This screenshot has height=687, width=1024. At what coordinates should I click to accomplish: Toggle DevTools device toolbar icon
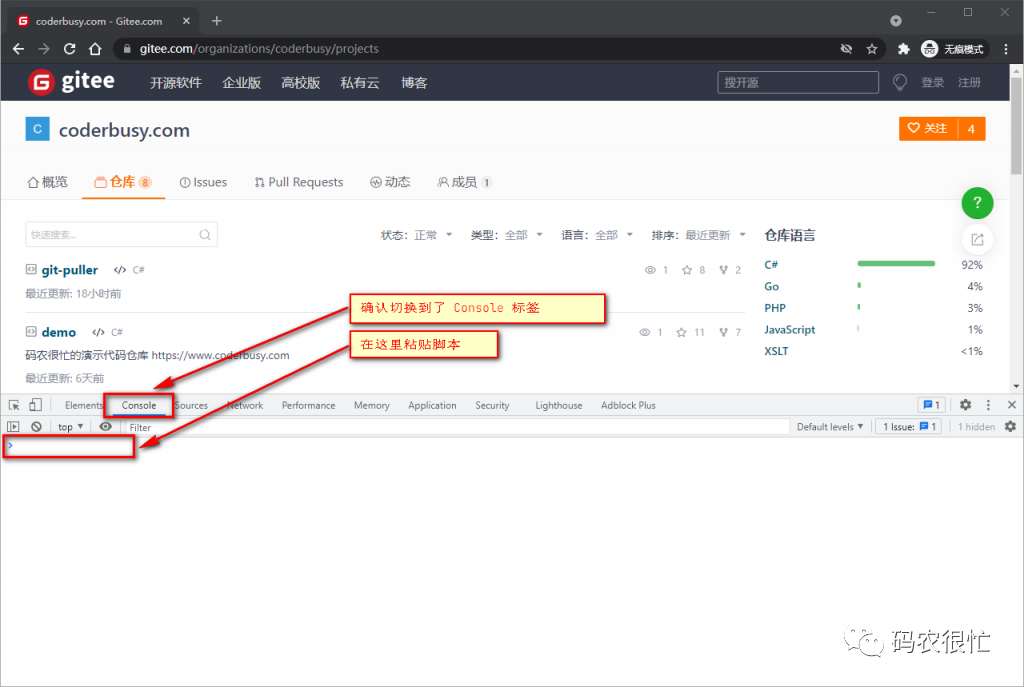pyautogui.click(x=36, y=405)
